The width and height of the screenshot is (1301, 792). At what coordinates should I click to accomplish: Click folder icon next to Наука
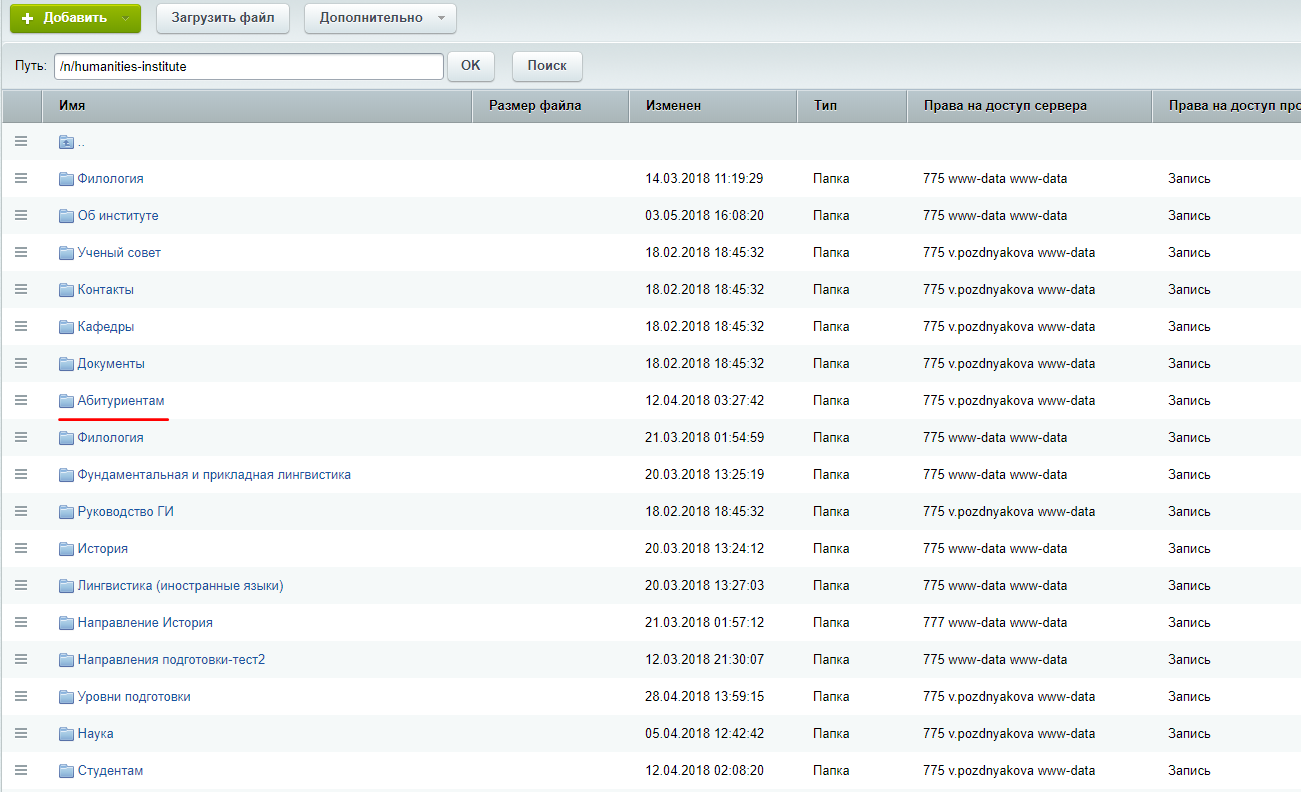click(67, 734)
